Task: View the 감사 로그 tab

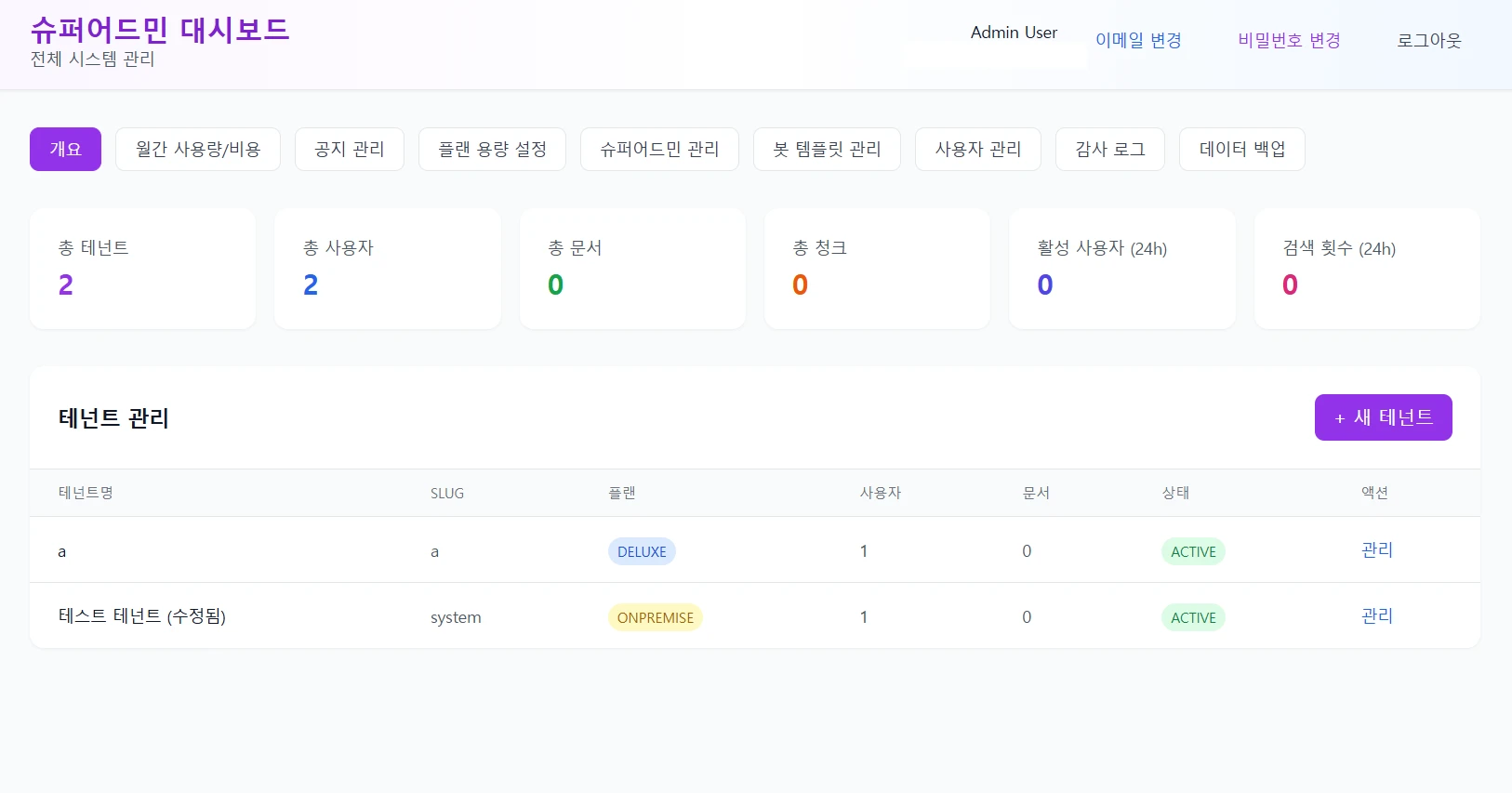Action: (x=1110, y=149)
